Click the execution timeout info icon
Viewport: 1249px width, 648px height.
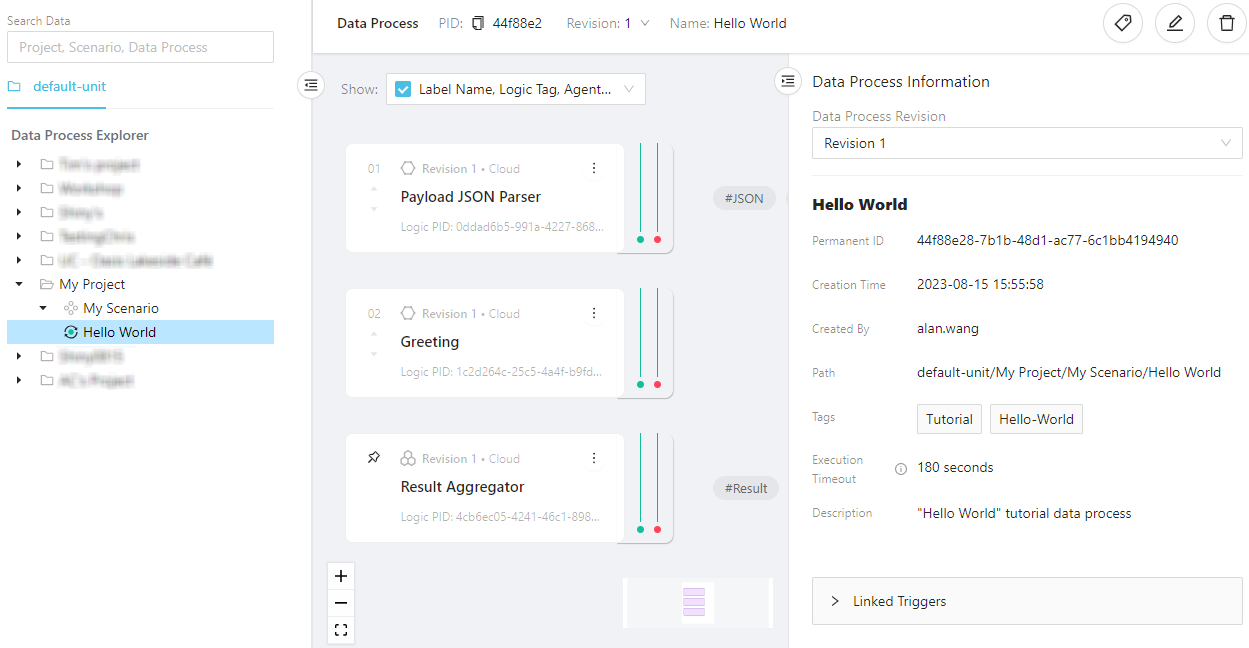tap(900, 468)
